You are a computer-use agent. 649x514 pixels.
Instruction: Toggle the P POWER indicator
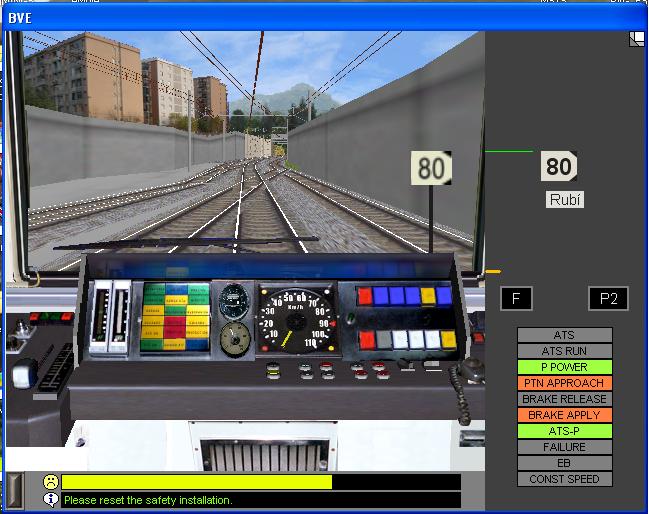pyautogui.click(x=564, y=367)
